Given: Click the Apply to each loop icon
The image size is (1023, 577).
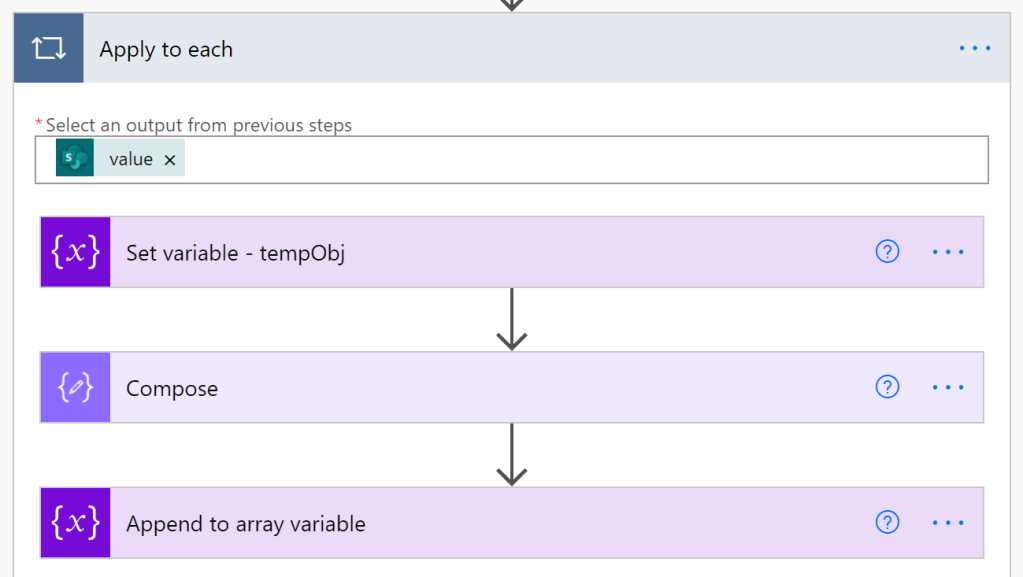Looking at the screenshot, I should click(x=49, y=49).
